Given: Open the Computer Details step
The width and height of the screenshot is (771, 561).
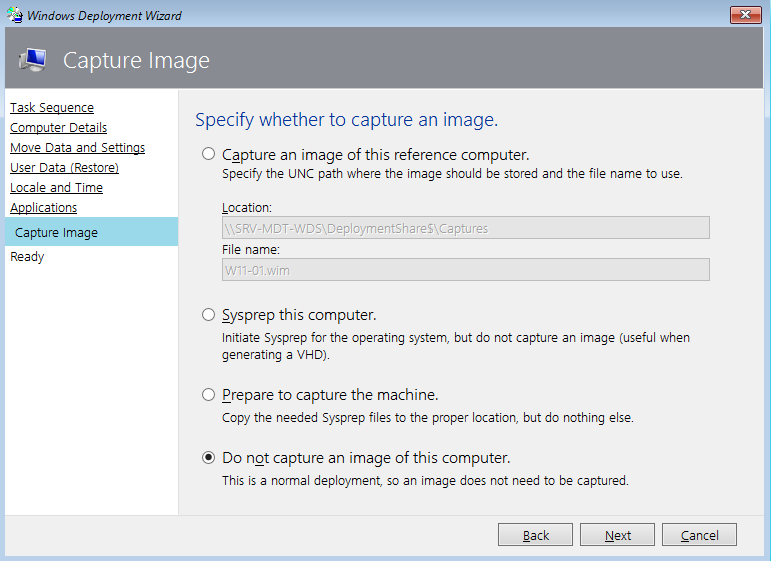Looking at the screenshot, I should 59,127.
